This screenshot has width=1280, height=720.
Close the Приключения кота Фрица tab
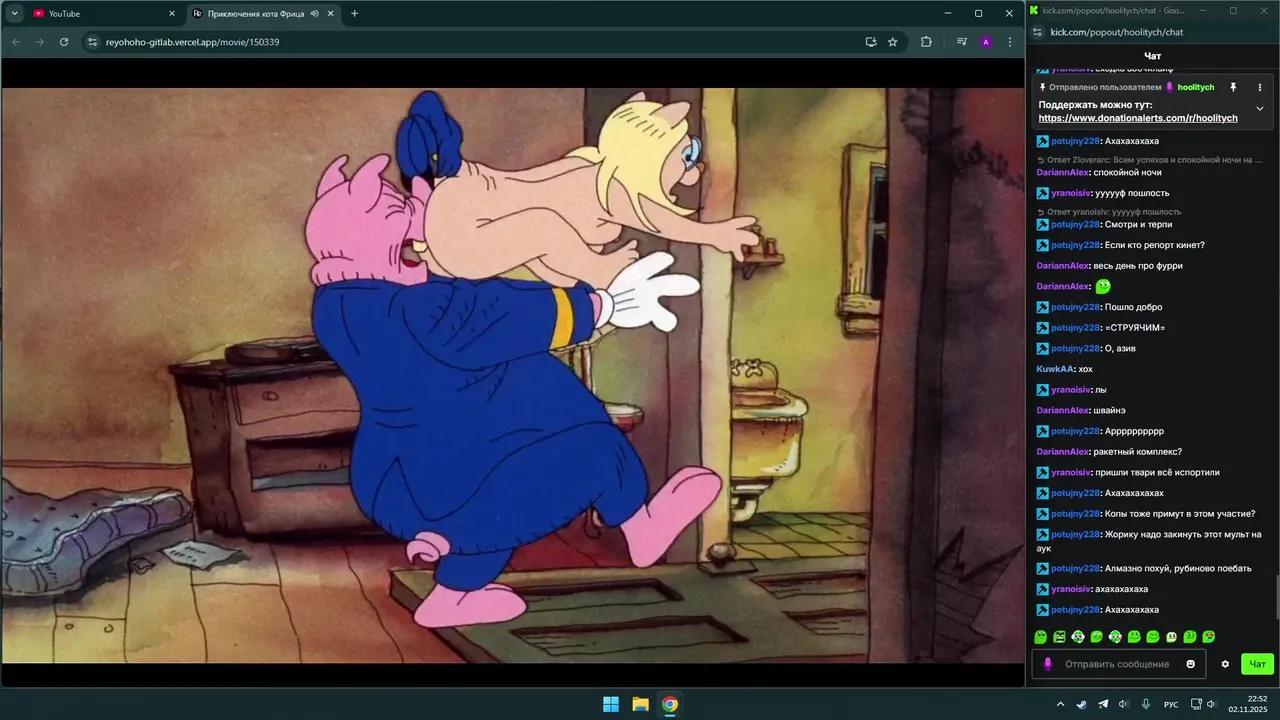[x=330, y=14]
